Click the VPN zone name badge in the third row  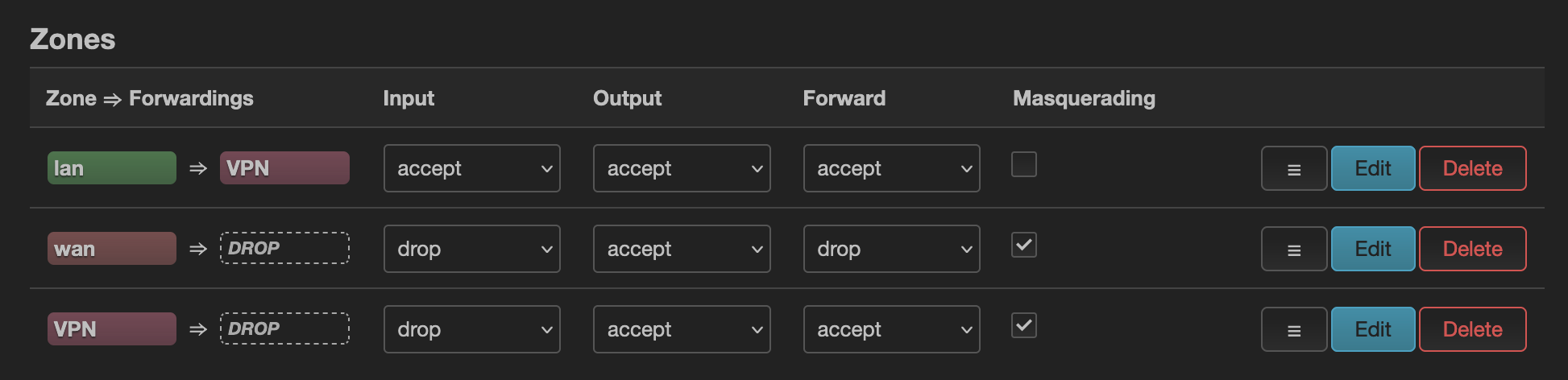(111, 329)
